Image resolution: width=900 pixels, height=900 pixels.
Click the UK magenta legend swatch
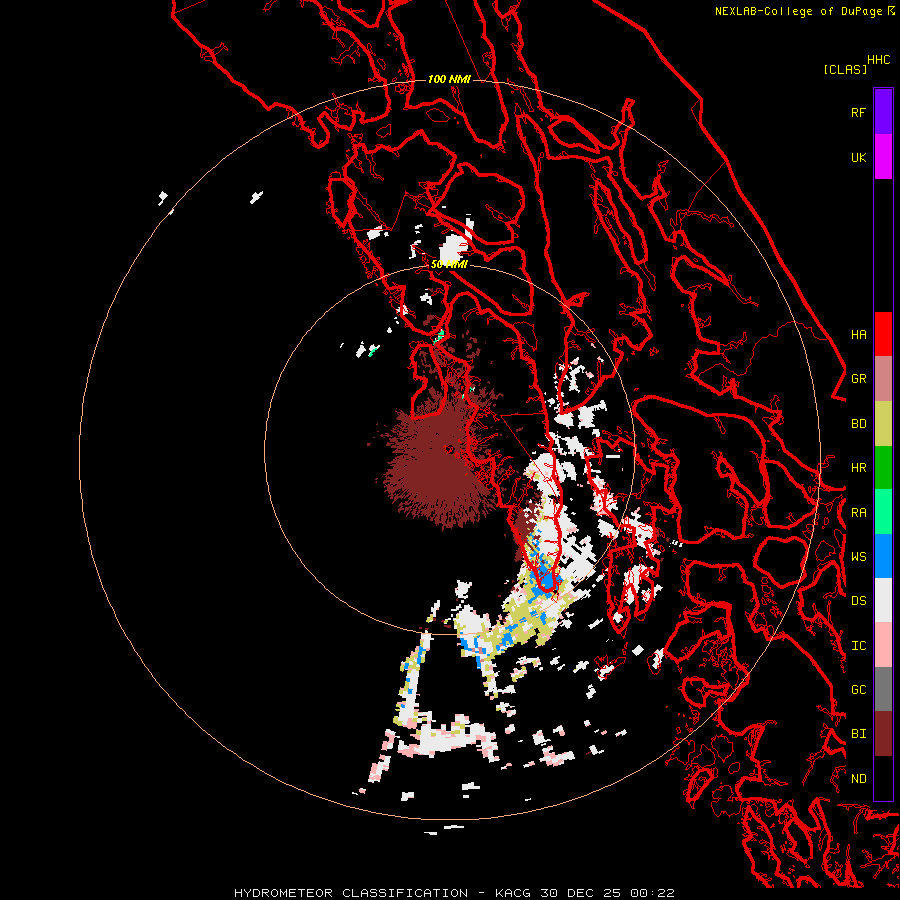[x=883, y=157]
